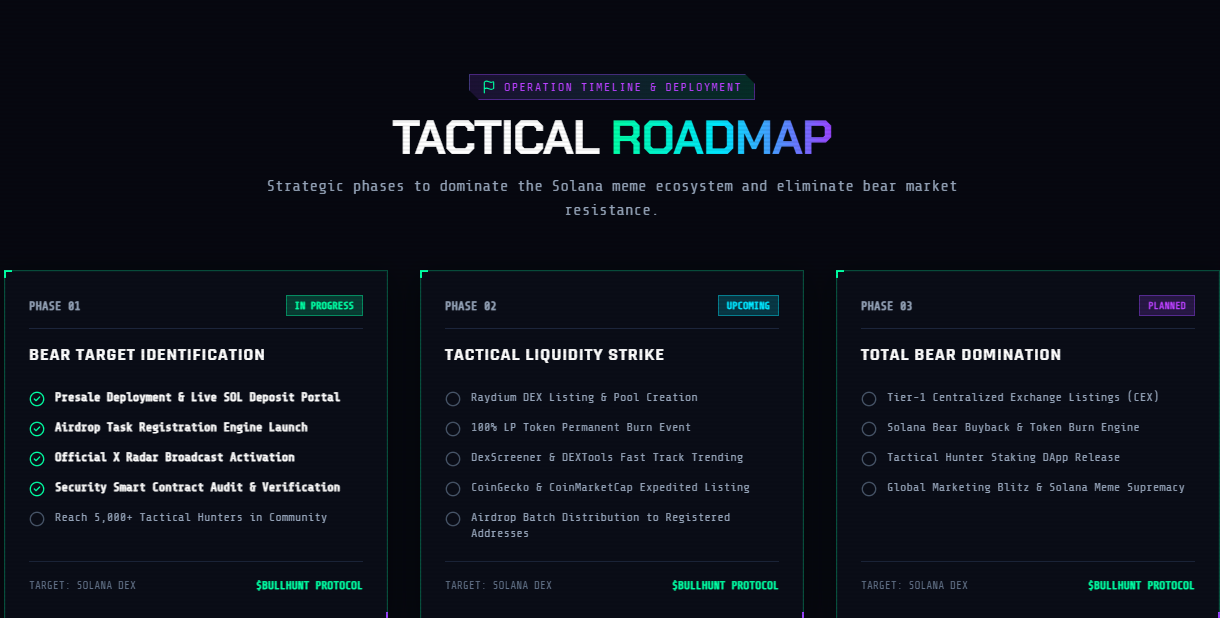The image size is (1220, 618).
Task: Click Raydium DEX Listing & Pool Creation text
Action: click(584, 398)
